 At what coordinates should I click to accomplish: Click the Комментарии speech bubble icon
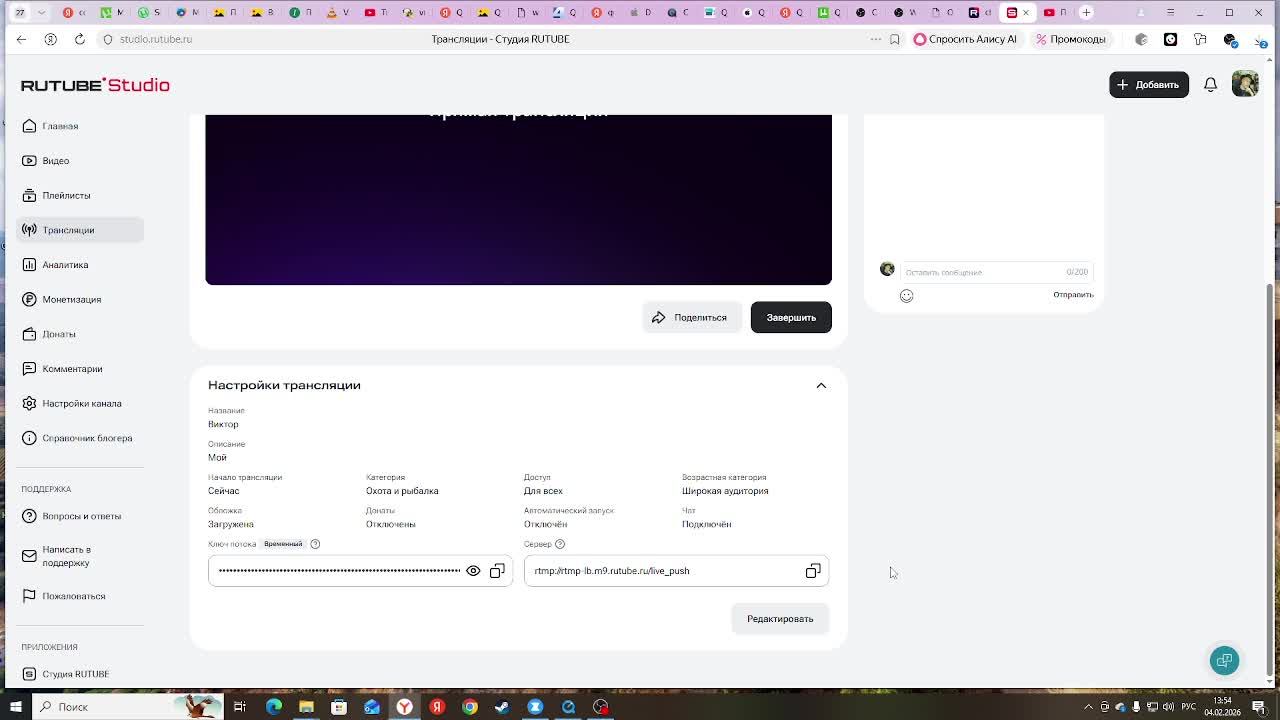(x=29, y=369)
